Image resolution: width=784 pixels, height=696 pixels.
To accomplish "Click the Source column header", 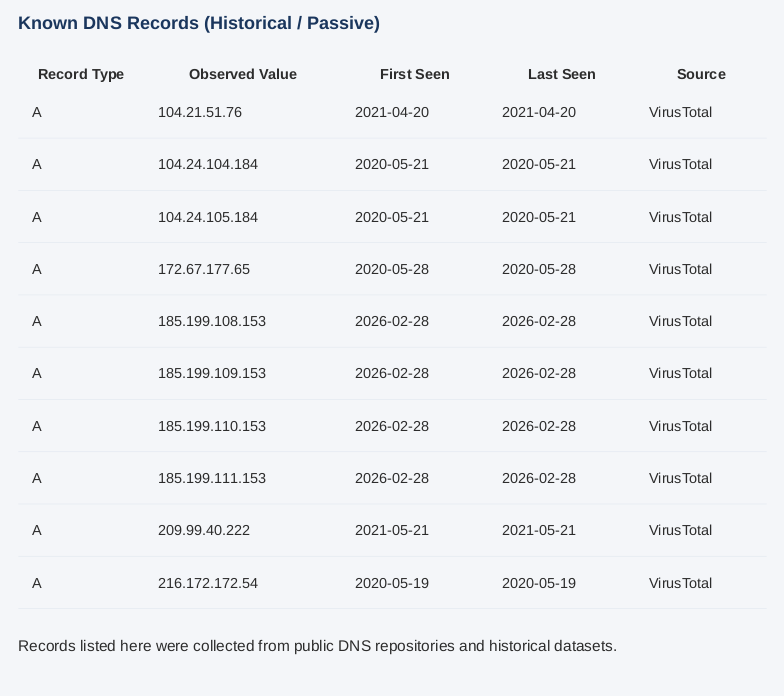I will pyautogui.click(x=701, y=74).
